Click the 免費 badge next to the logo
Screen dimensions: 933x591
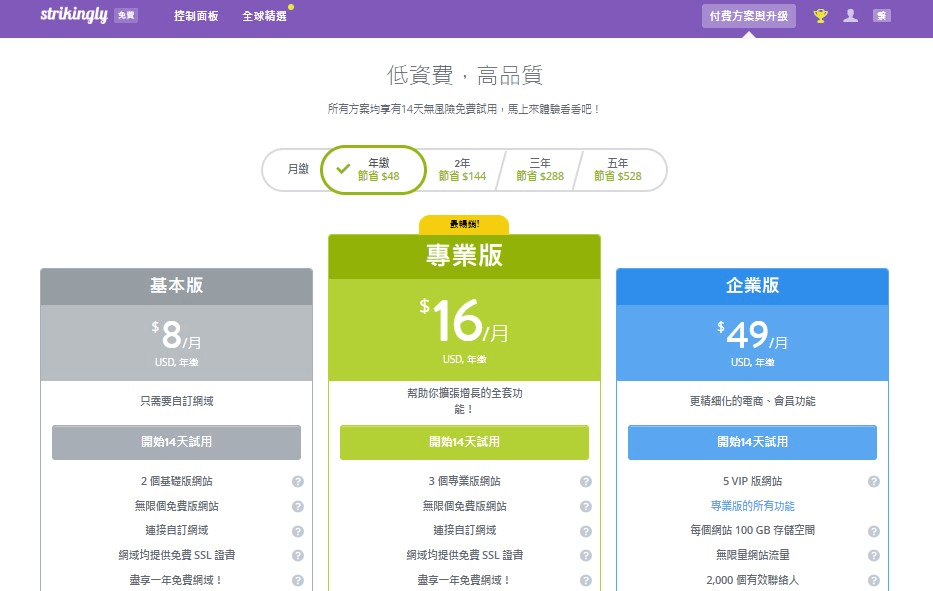(124, 15)
